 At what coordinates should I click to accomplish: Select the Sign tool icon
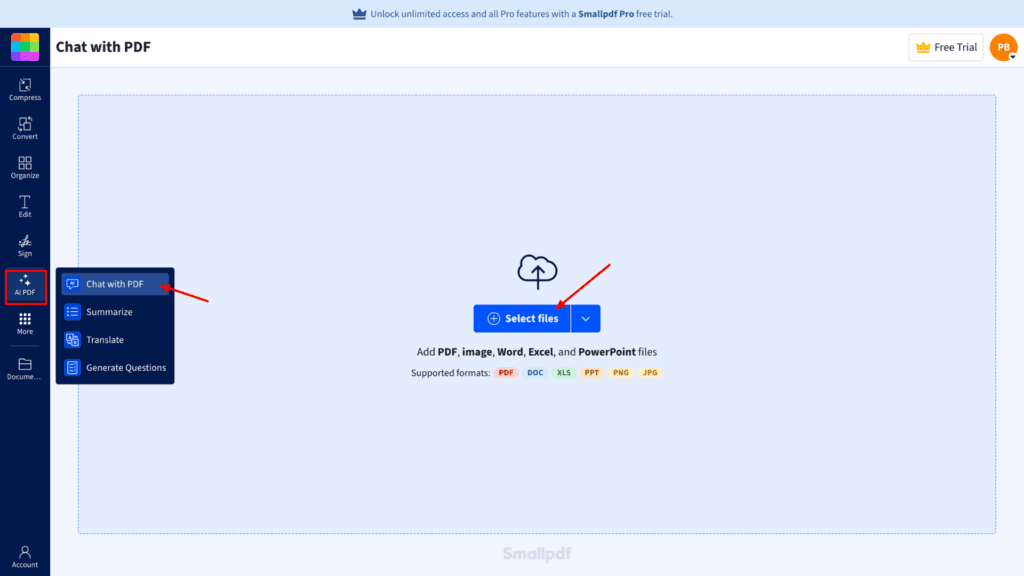[x=24, y=245]
